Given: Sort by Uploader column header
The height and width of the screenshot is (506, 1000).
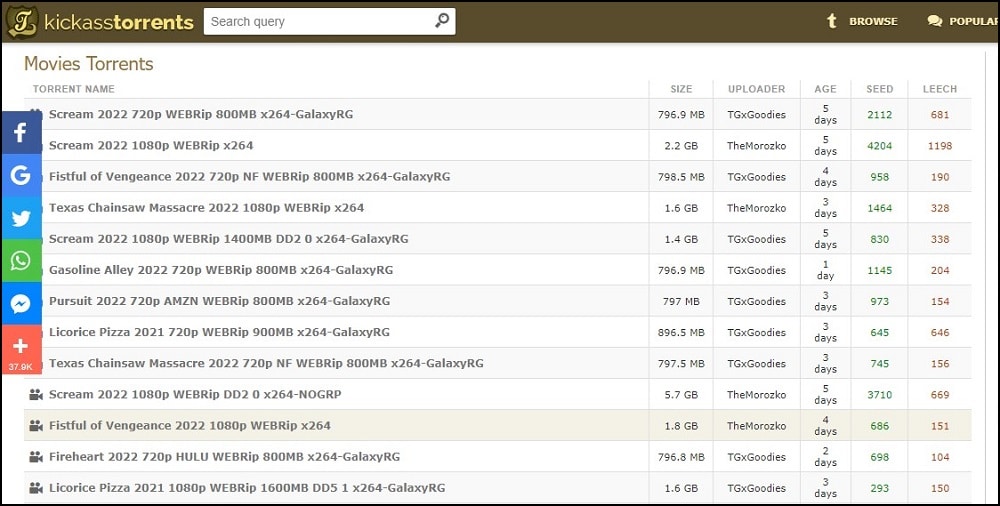Looking at the screenshot, I should pyautogui.click(x=756, y=89).
